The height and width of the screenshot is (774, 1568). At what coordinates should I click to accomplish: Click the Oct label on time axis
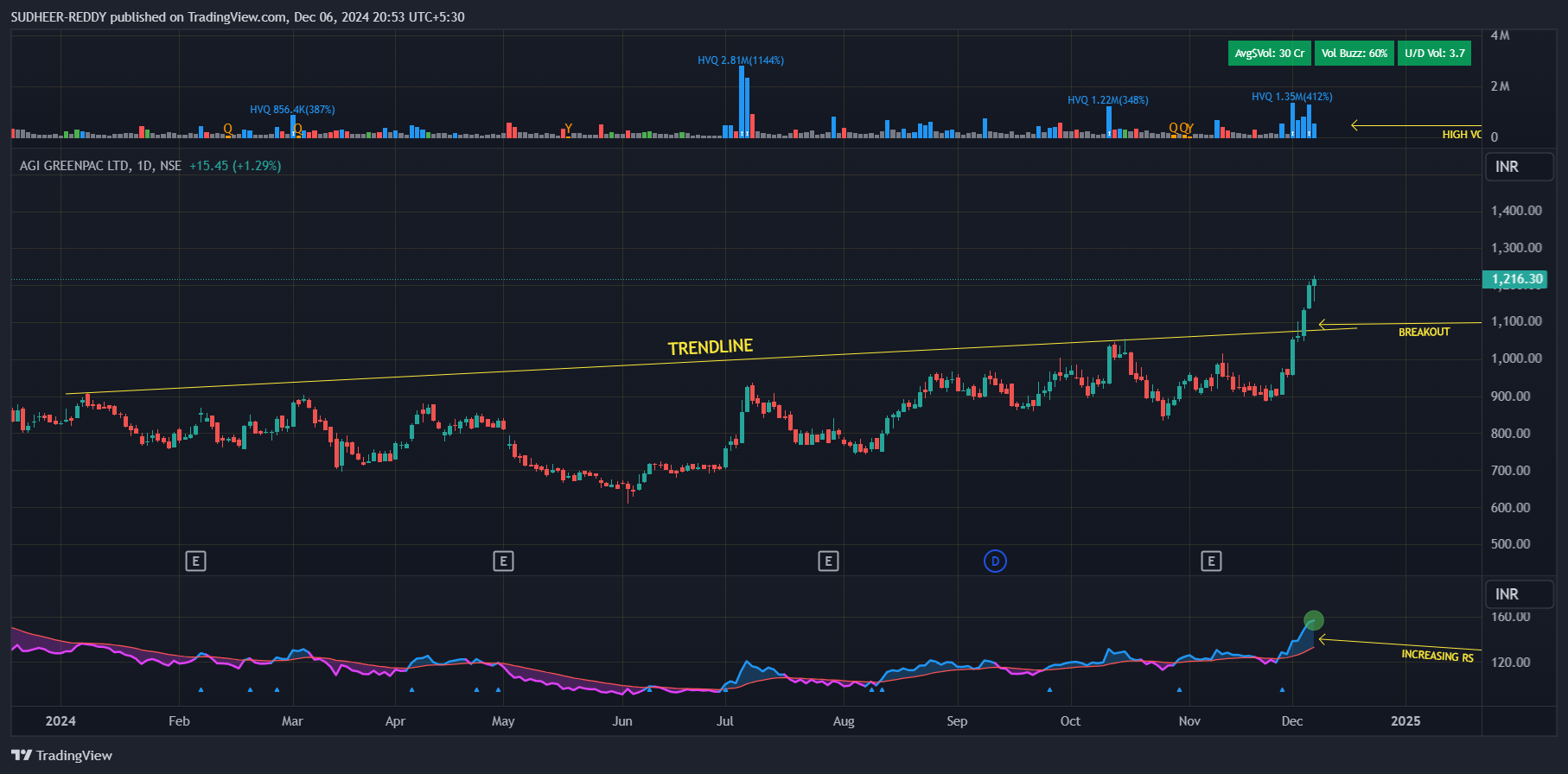point(1070,721)
